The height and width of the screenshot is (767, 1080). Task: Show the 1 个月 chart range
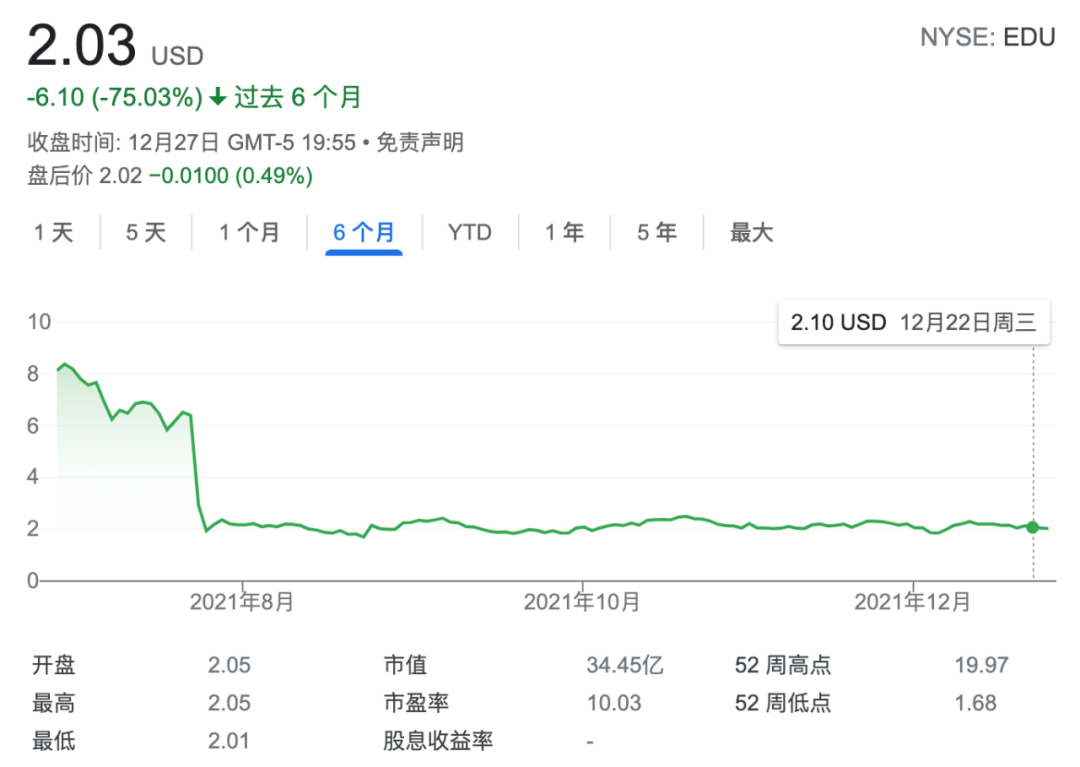pyautogui.click(x=250, y=233)
